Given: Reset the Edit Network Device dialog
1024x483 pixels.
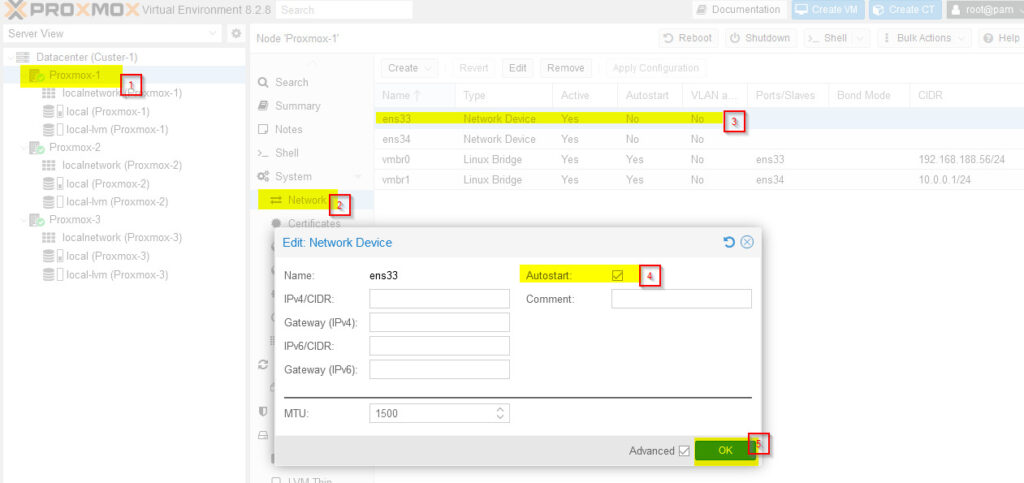Looking at the screenshot, I should [729, 242].
